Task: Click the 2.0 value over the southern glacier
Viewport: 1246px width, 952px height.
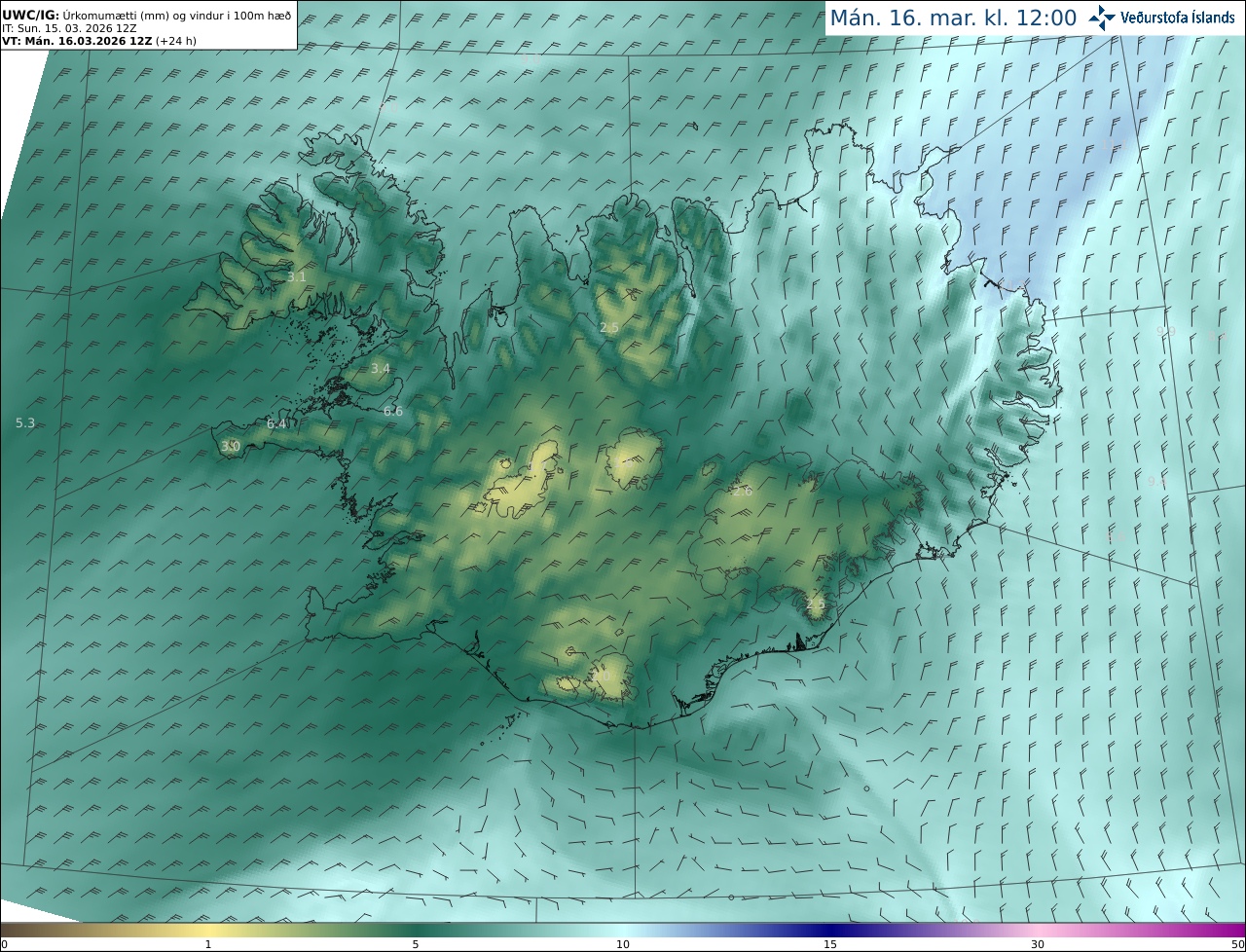Action: pos(603,675)
